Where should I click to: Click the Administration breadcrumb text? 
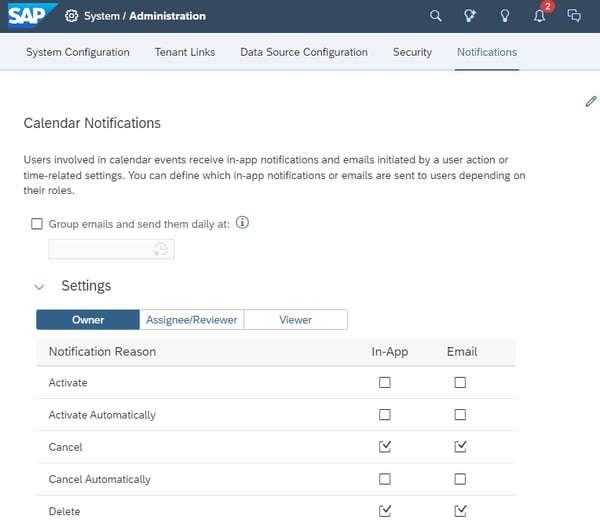(167, 16)
